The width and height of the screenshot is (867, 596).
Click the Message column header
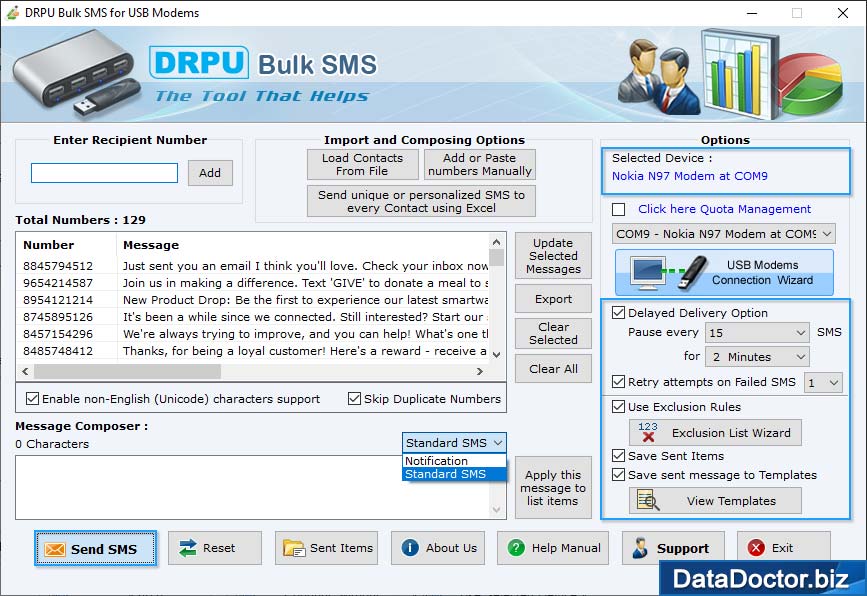[x=303, y=245]
